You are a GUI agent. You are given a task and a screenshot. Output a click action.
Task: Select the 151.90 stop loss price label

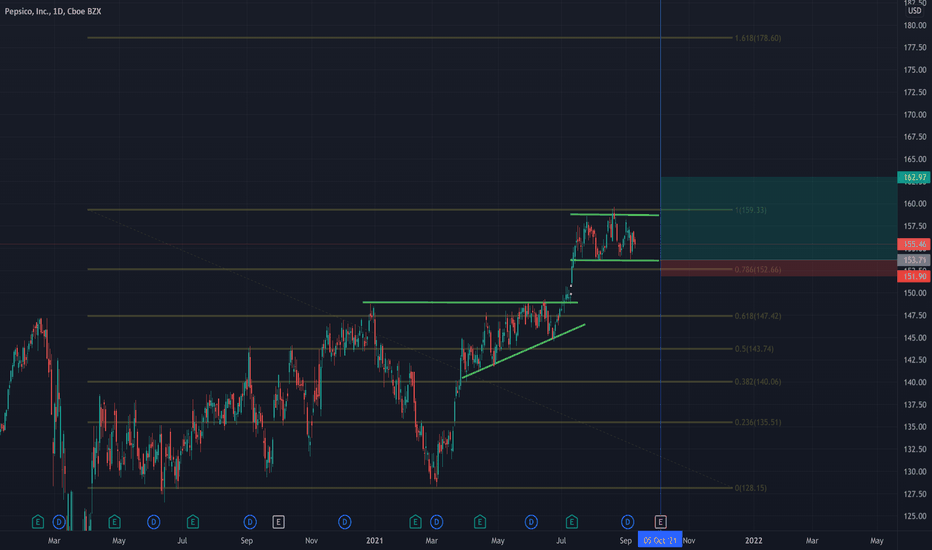pos(914,276)
